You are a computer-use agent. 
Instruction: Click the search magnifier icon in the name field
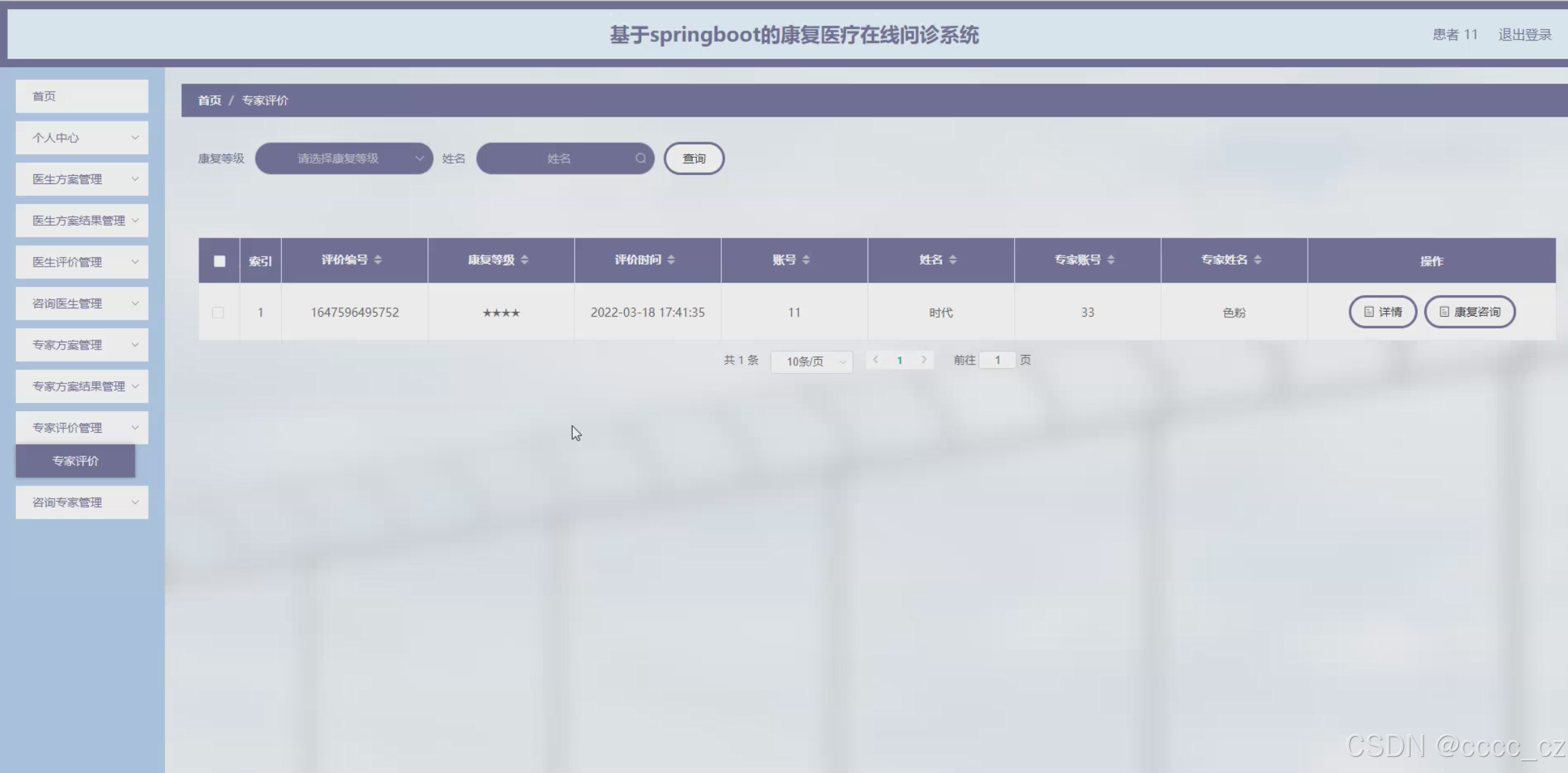tap(640, 158)
